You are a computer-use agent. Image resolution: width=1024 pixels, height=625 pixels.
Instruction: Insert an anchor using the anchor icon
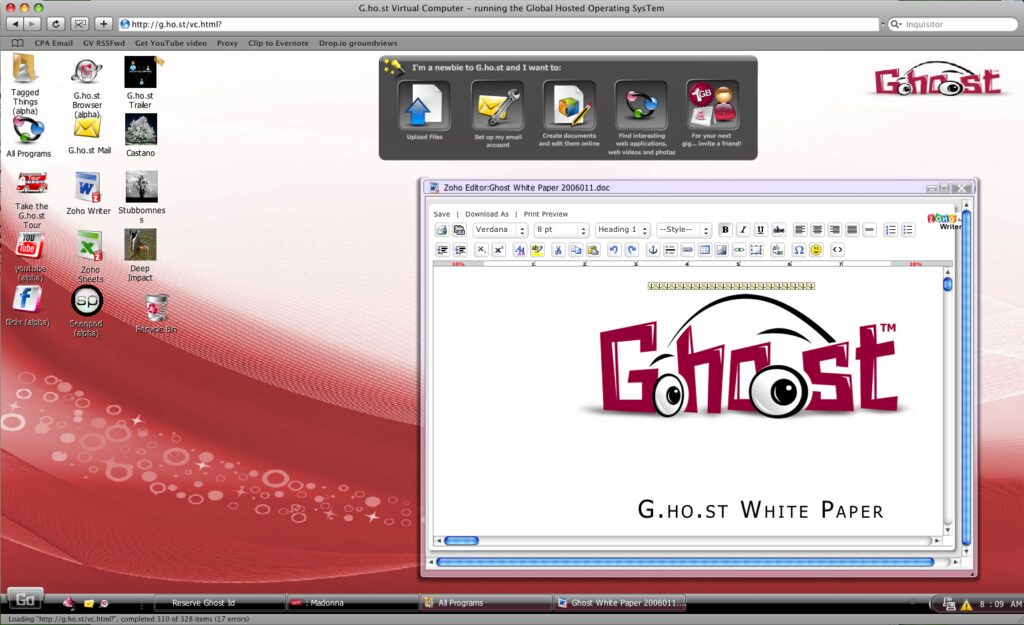[652, 249]
